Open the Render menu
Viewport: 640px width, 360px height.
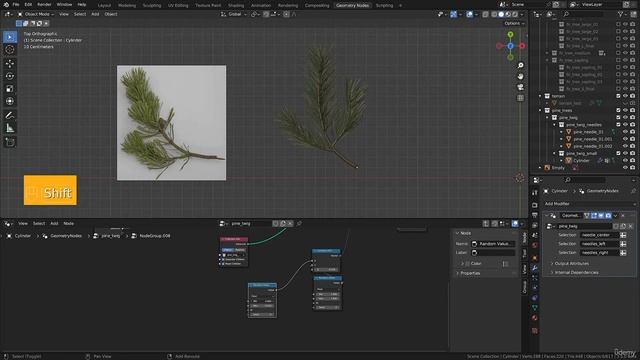point(44,4)
